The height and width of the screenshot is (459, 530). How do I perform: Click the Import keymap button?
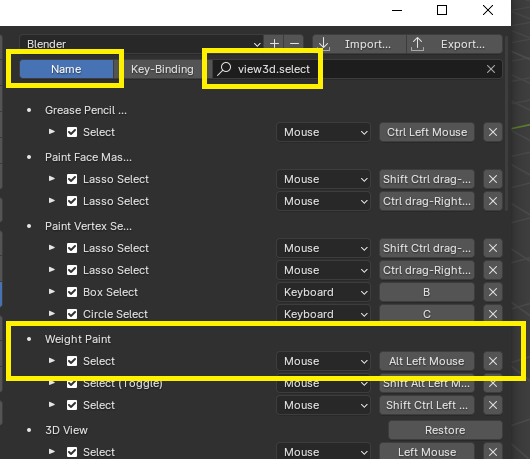[x=359, y=44]
